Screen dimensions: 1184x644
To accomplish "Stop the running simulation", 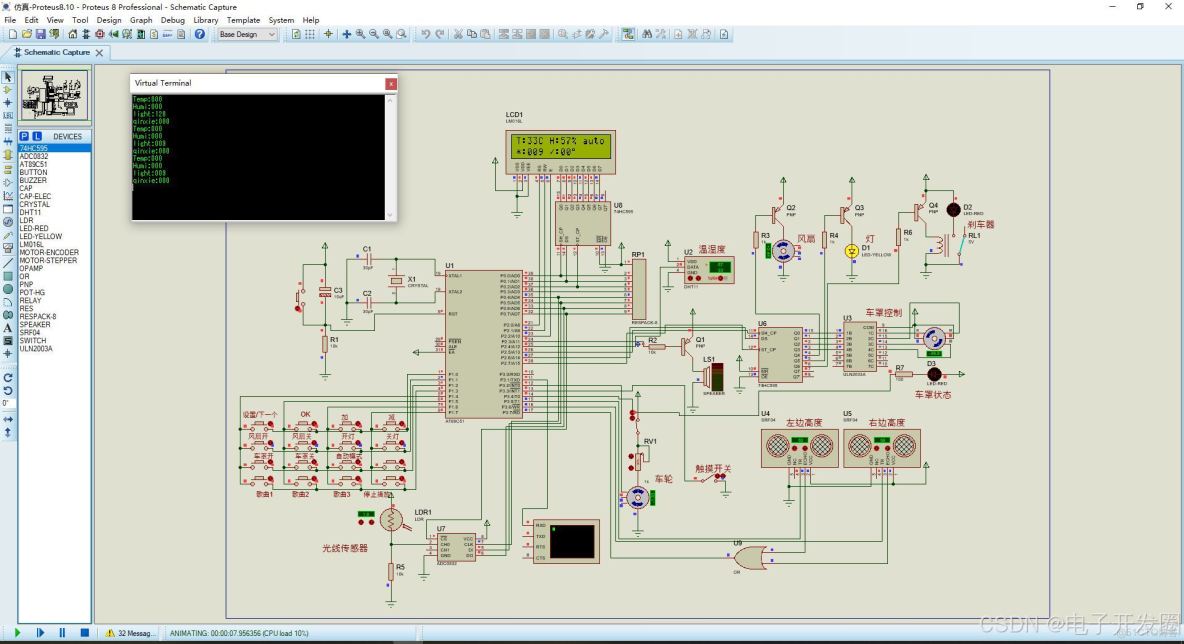I will 85,632.
